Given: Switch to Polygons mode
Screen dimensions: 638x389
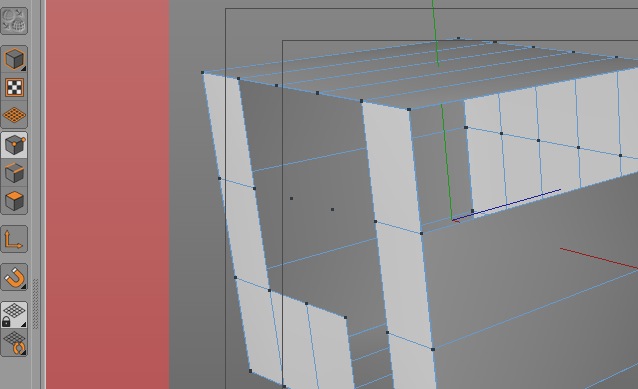Looking at the screenshot, I should [x=14, y=201].
